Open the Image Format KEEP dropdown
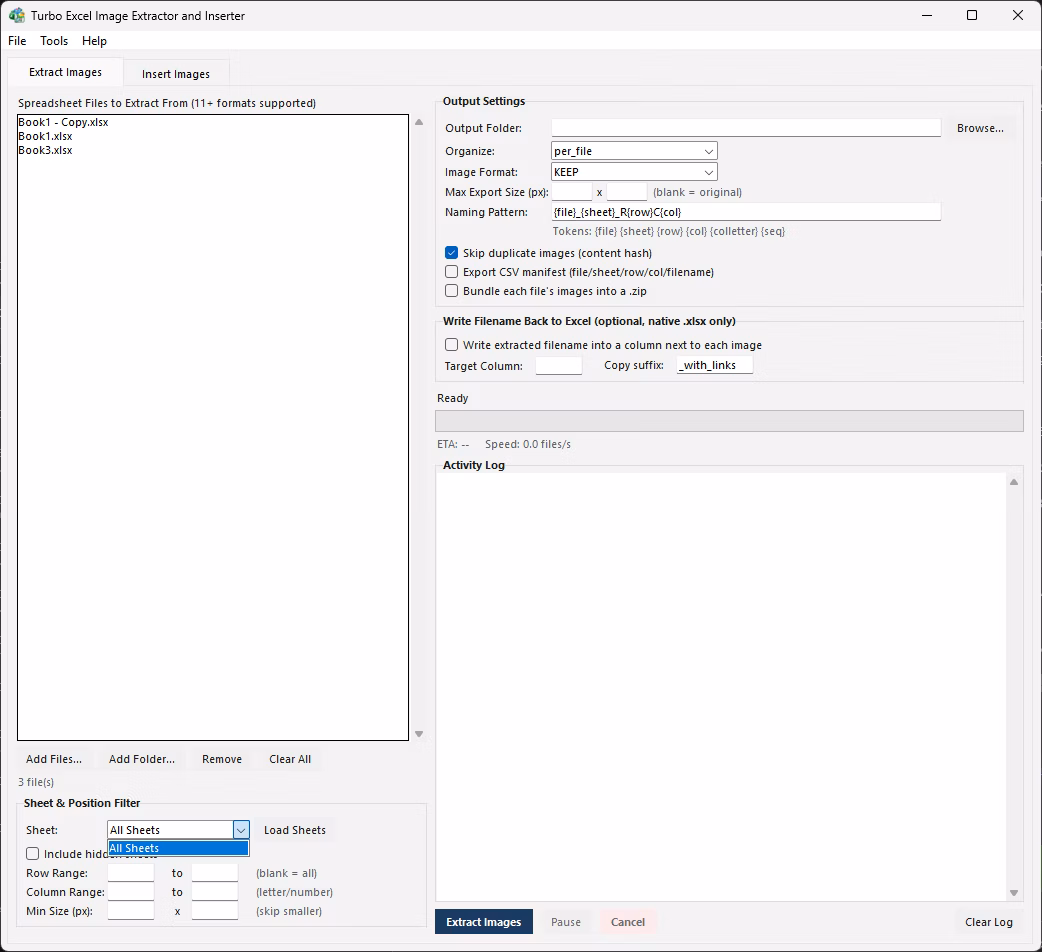 coord(635,172)
